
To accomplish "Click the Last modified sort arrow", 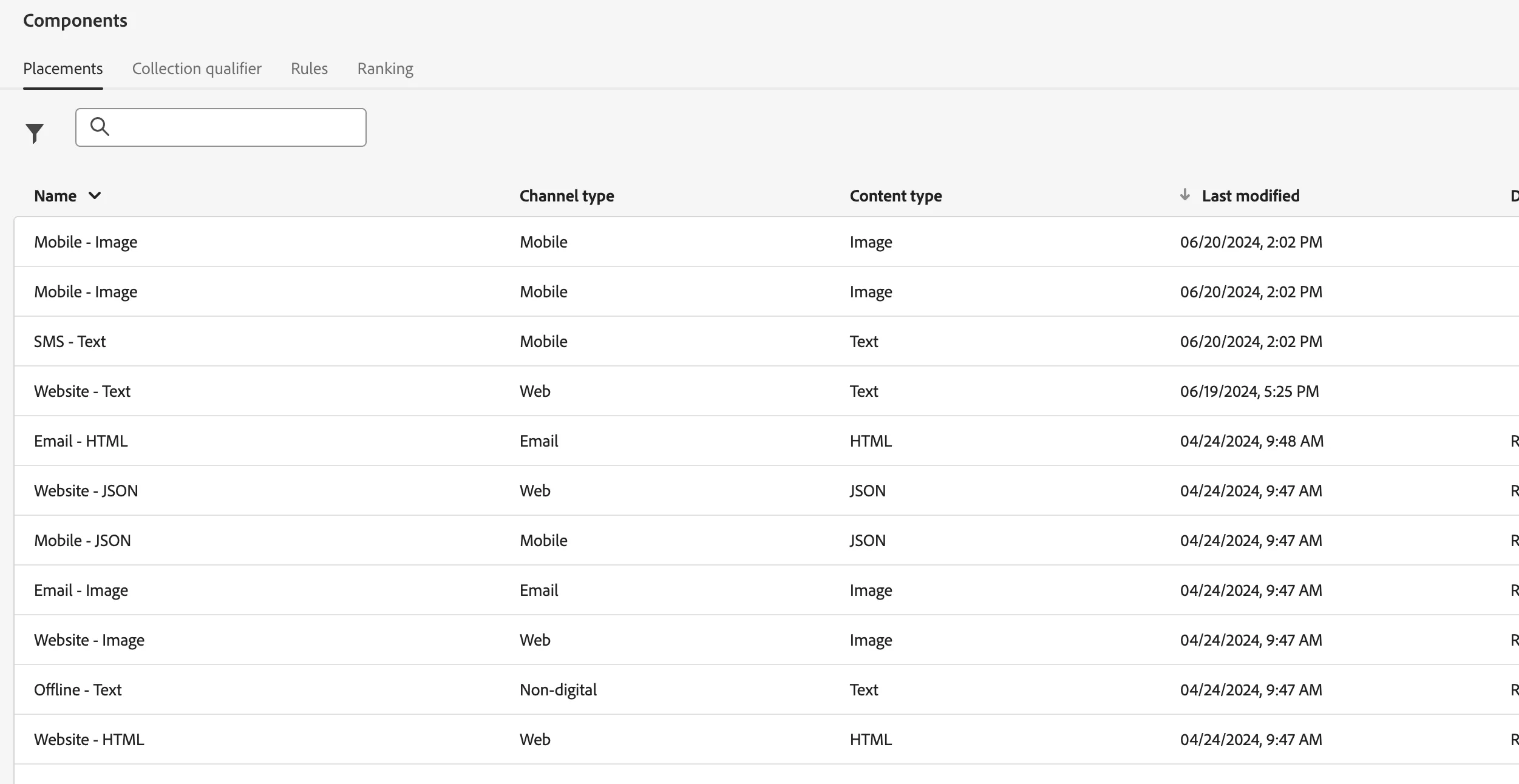I will tap(1184, 195).
